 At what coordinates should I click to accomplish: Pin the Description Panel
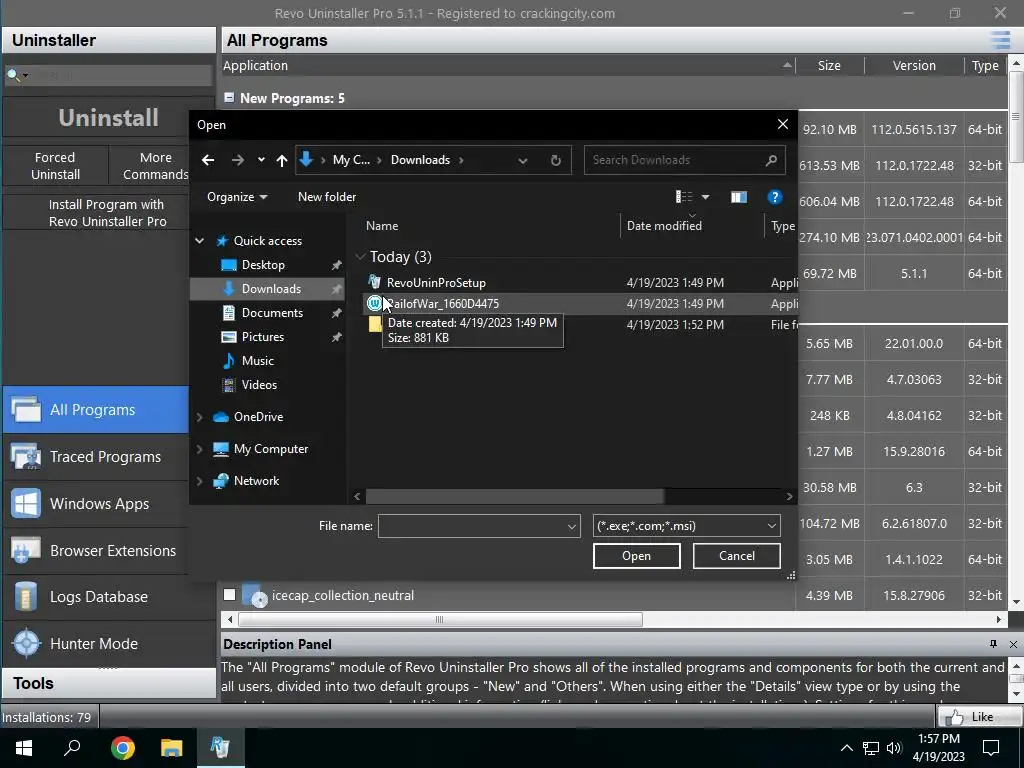(993, 644)
